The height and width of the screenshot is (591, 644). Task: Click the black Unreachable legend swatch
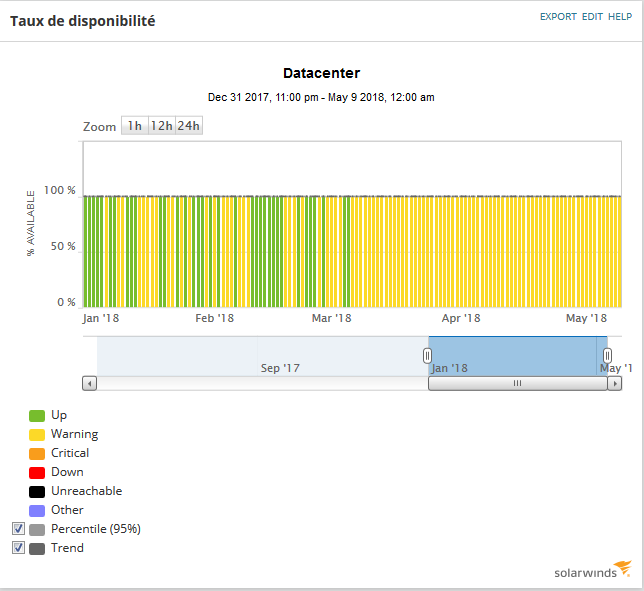[37, 492]
